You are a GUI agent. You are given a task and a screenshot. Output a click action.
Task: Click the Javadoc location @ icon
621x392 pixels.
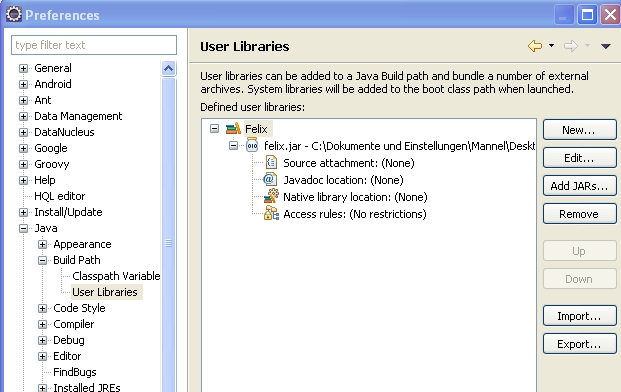[x=270, y=179]
